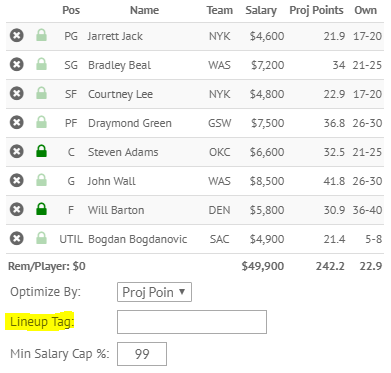Sort by the Proj Points column header
The height and width of the screenshot is (373, 391).
coord(316,10)
